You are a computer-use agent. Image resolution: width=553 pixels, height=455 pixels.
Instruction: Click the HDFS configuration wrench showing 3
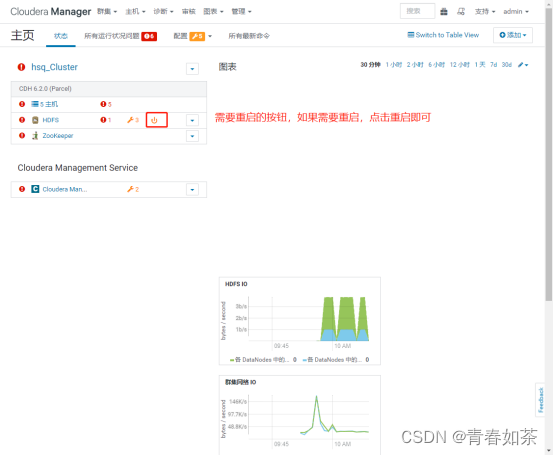[133, 120]
